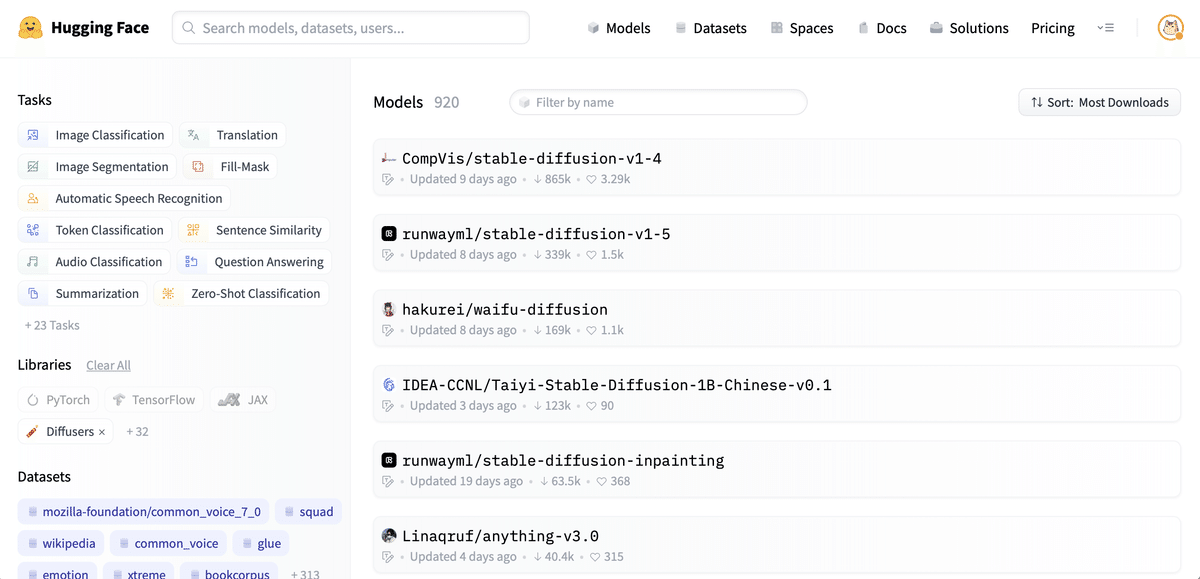The height and width of the screenshot is (579, 1200).
Task: Expand the +23 Tasks list
Action: 52,325
